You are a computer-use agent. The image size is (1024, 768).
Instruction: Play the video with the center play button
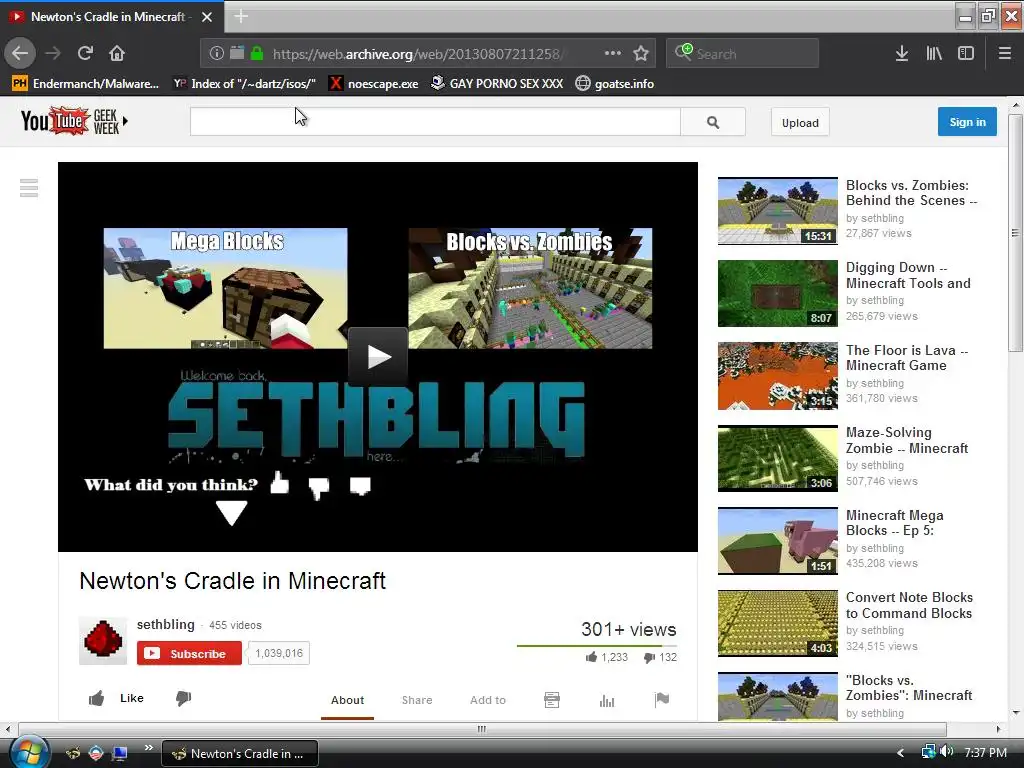[x=378, y=357]
